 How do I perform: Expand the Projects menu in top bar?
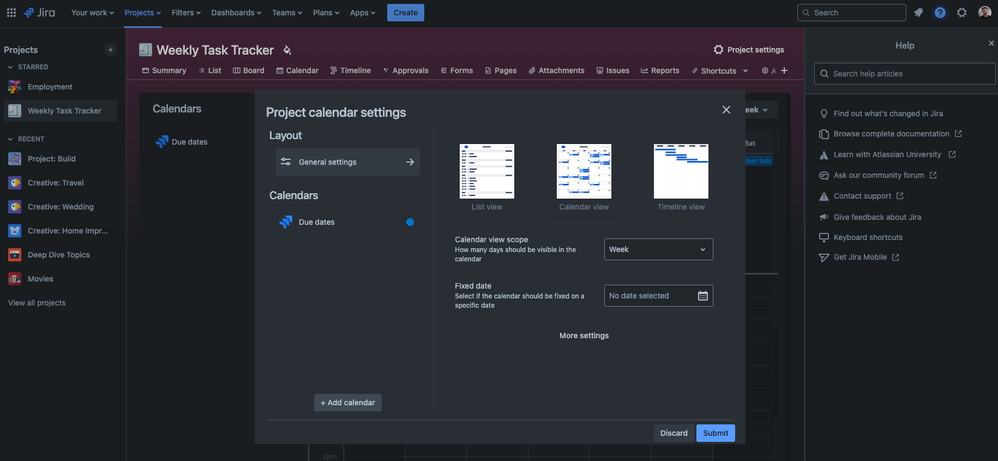(143, 13)
